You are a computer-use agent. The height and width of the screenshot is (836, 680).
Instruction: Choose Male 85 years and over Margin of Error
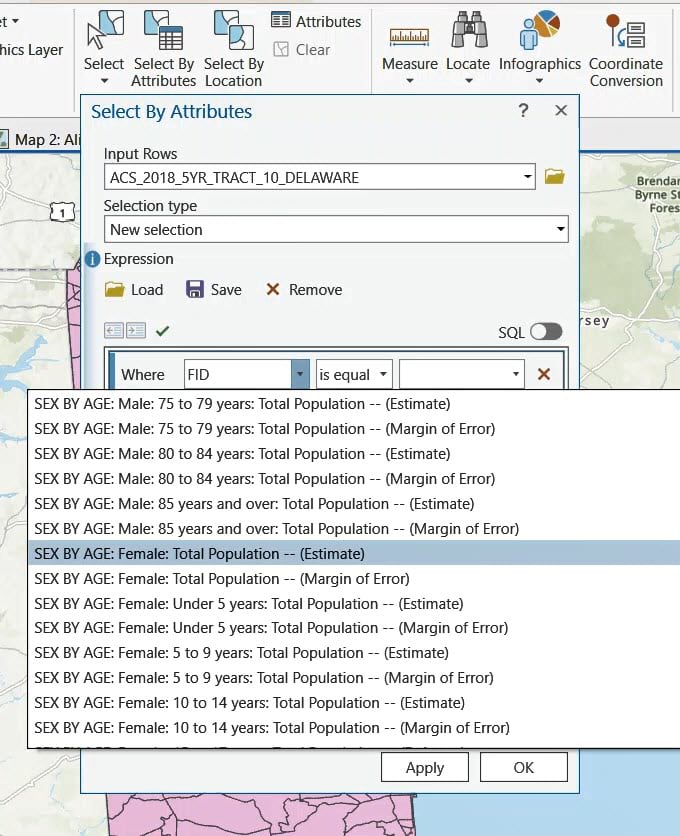354,529
